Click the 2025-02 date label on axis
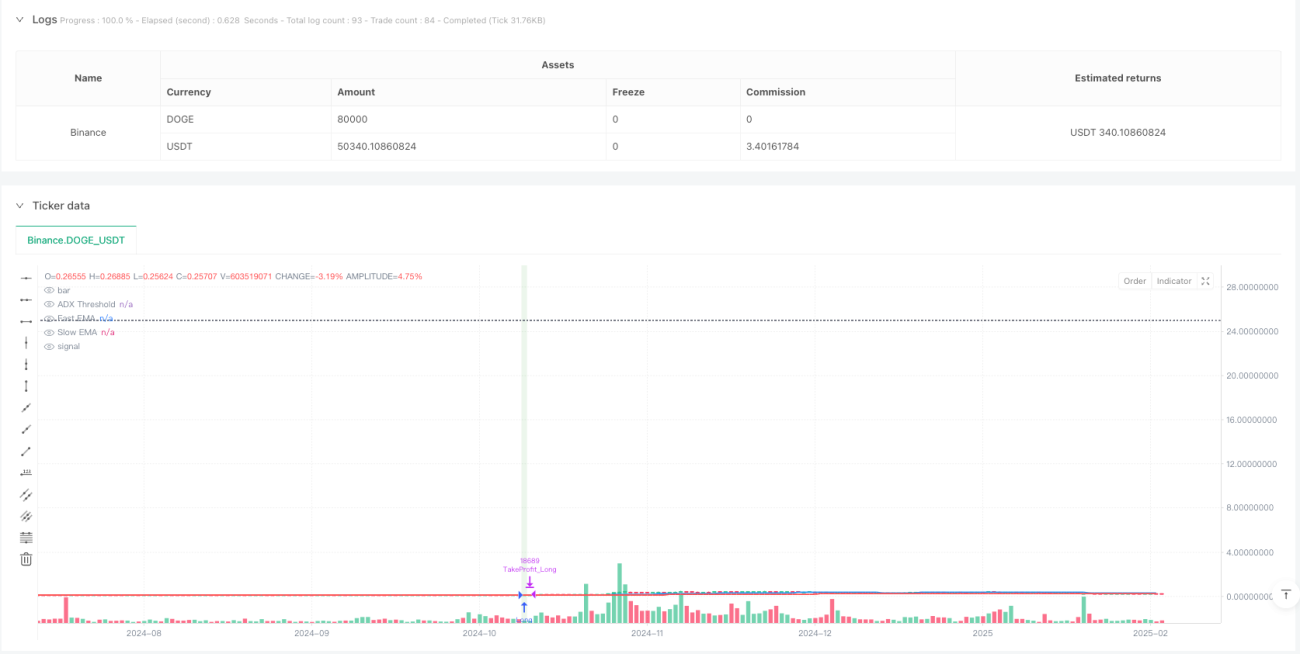The width and height of the screenshot is (1300, 654). [x=1149, y=633]
